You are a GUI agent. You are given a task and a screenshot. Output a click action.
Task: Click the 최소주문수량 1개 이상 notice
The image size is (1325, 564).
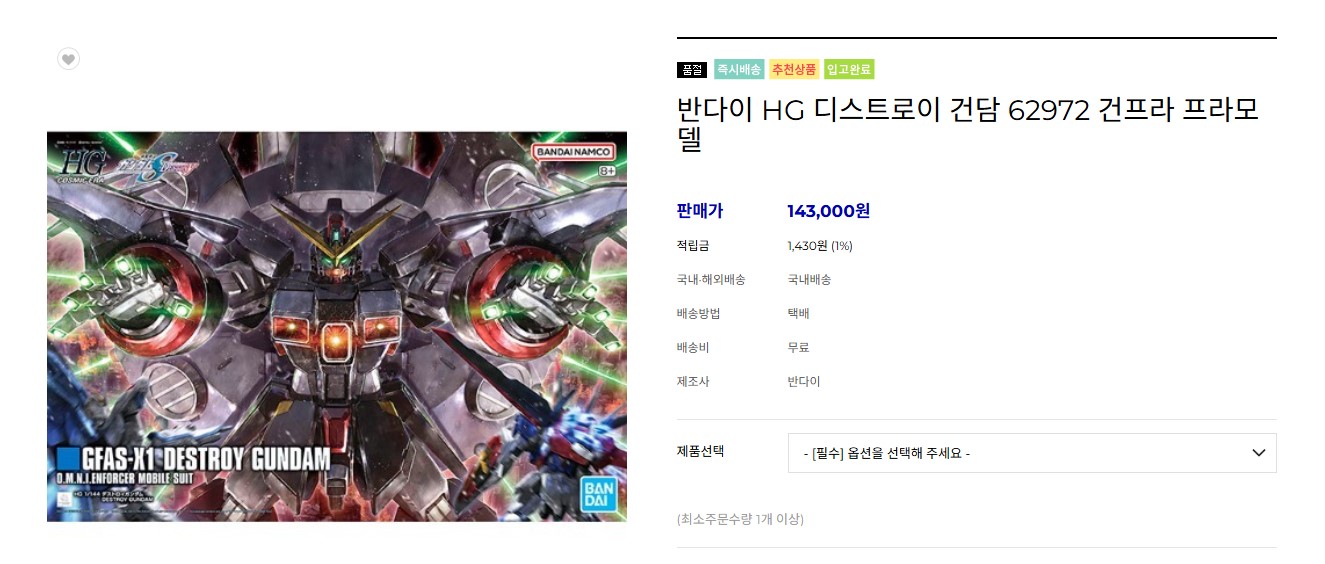coord(740,519)
